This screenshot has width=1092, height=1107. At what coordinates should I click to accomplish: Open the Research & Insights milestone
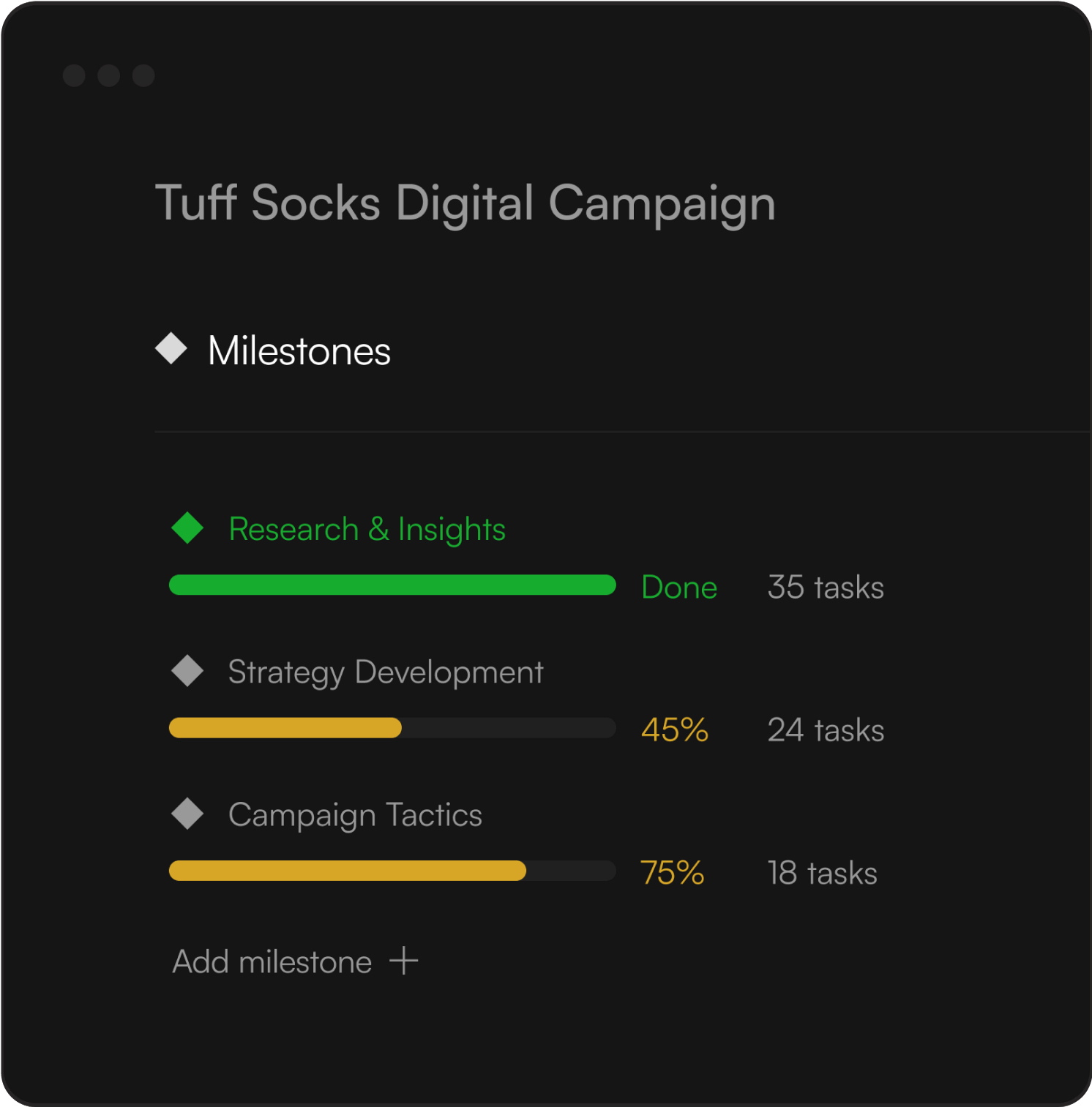coord(367,529)
